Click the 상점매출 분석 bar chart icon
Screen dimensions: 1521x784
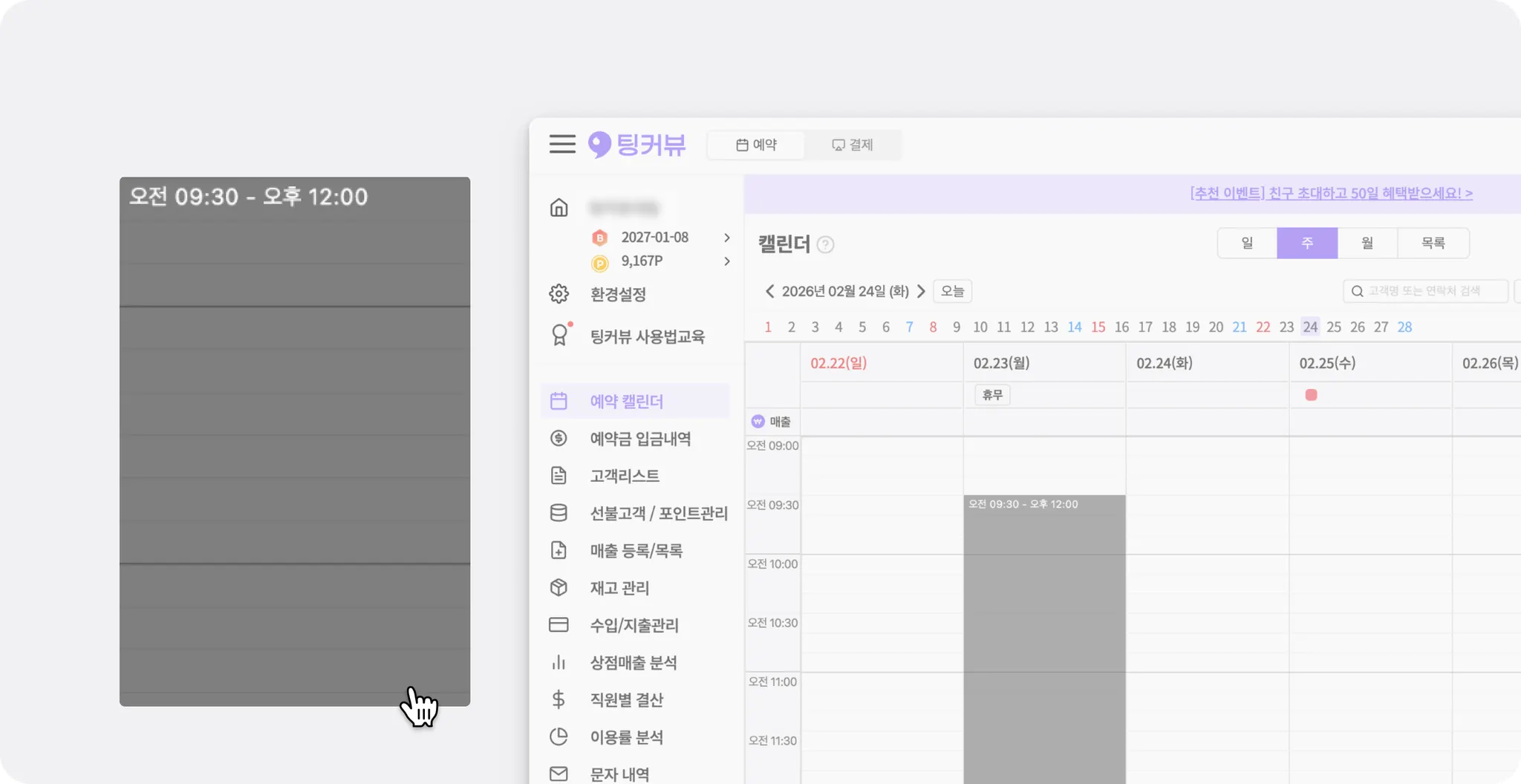click(558, 662)
